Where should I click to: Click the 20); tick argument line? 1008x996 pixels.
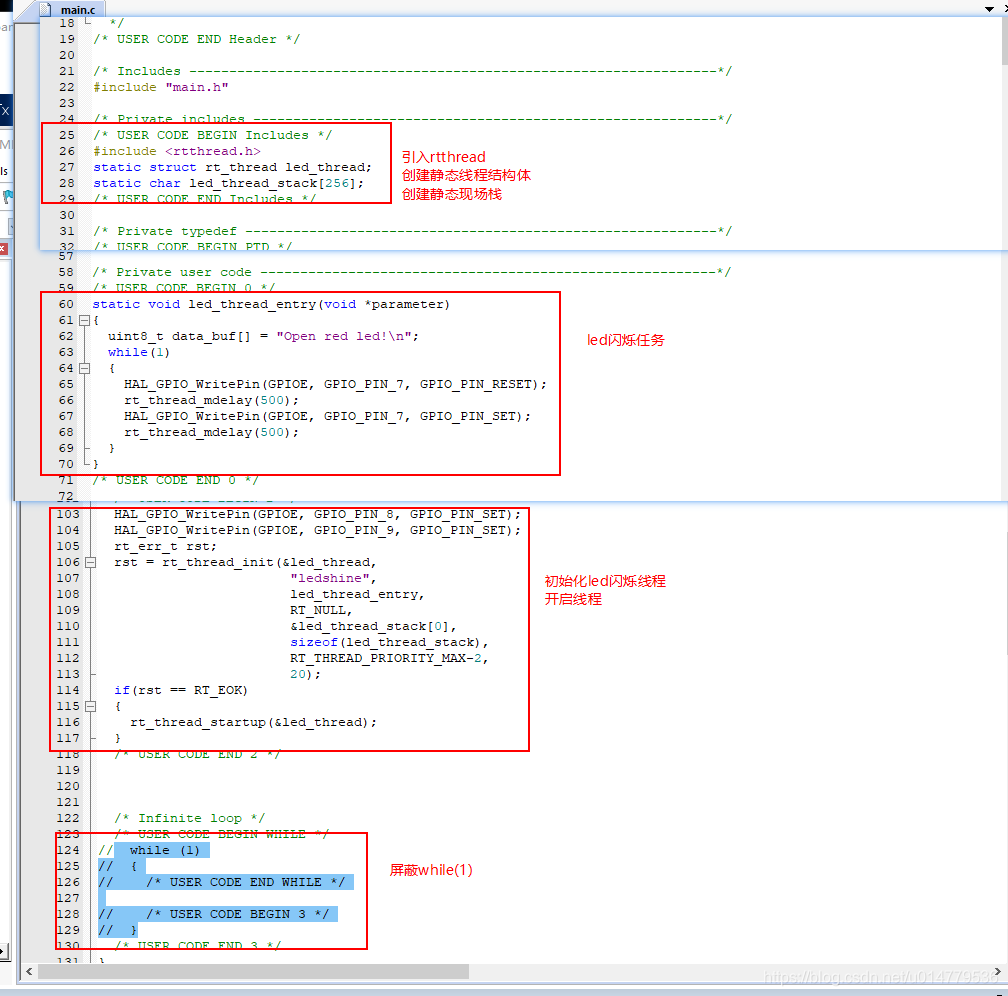point(305,675)
